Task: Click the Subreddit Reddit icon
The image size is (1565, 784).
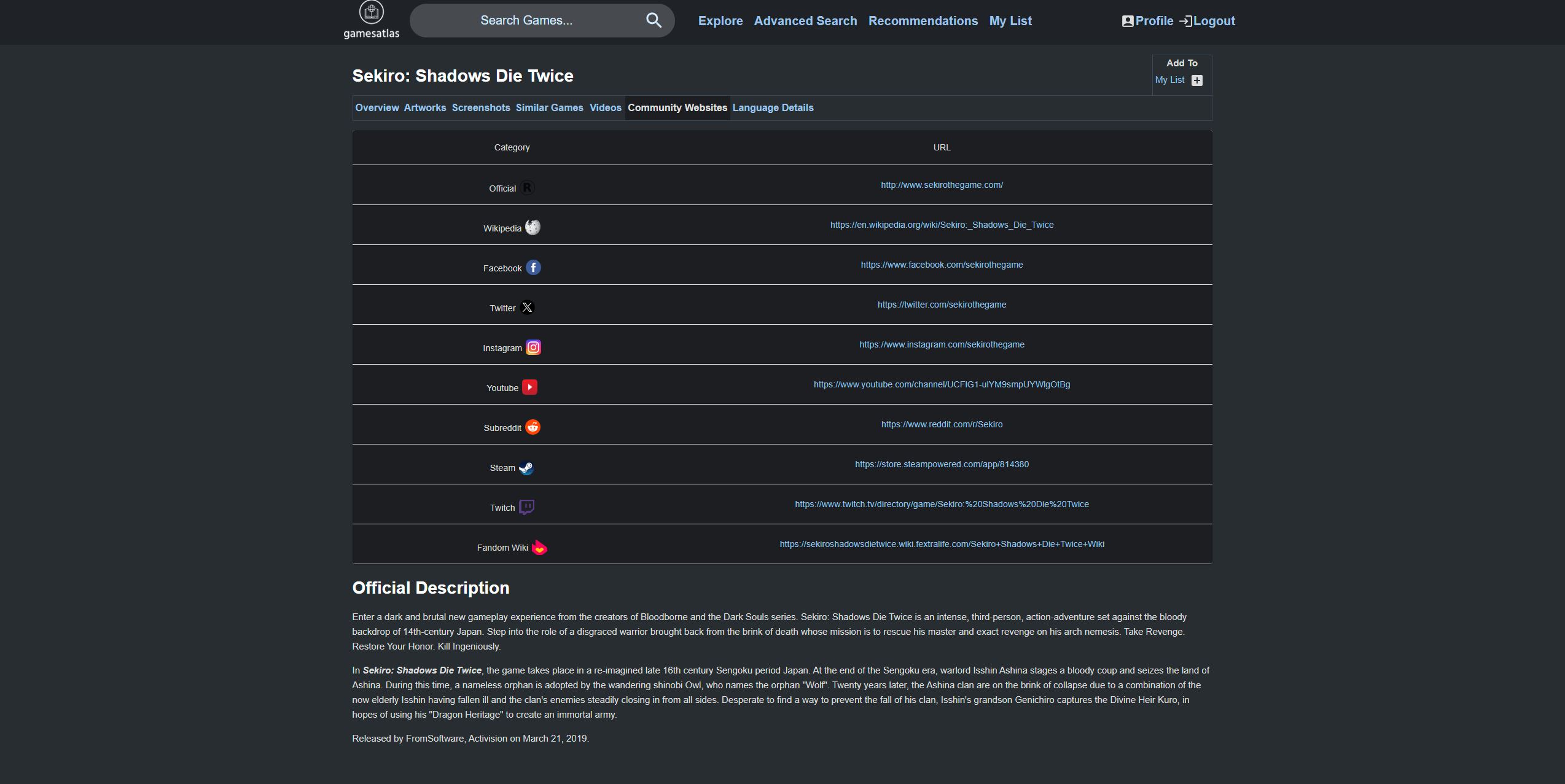Action: [533, 427]
